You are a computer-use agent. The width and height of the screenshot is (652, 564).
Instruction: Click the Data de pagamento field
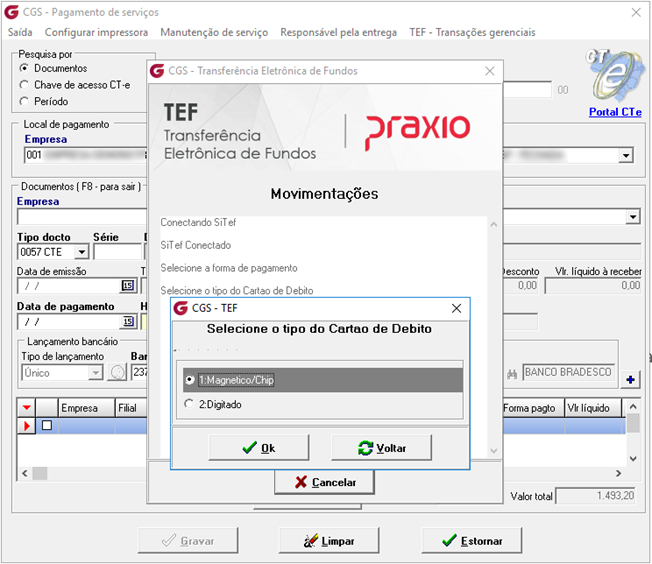coord(69,321)
